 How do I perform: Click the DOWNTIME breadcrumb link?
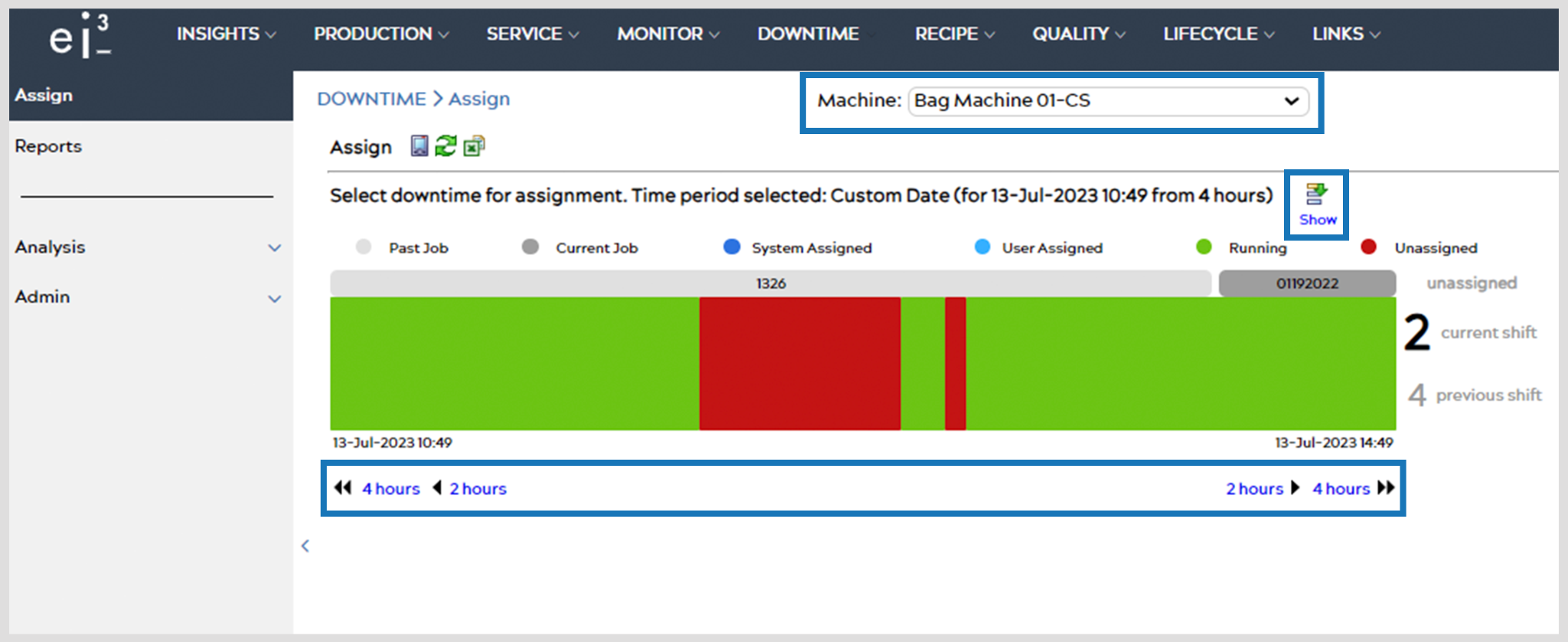pos(371,99)
